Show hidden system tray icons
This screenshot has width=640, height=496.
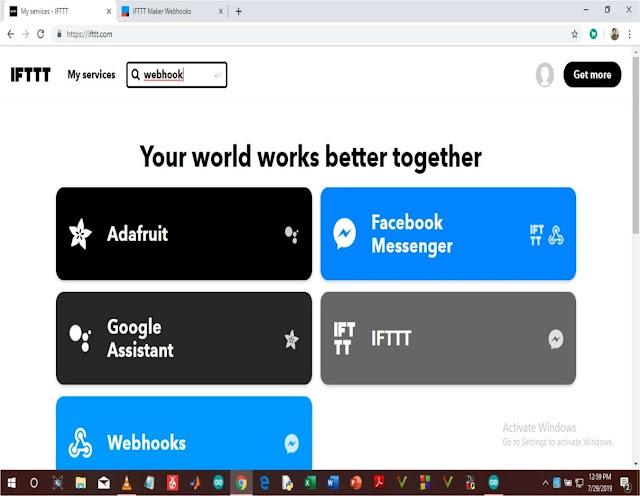point(545,483)
